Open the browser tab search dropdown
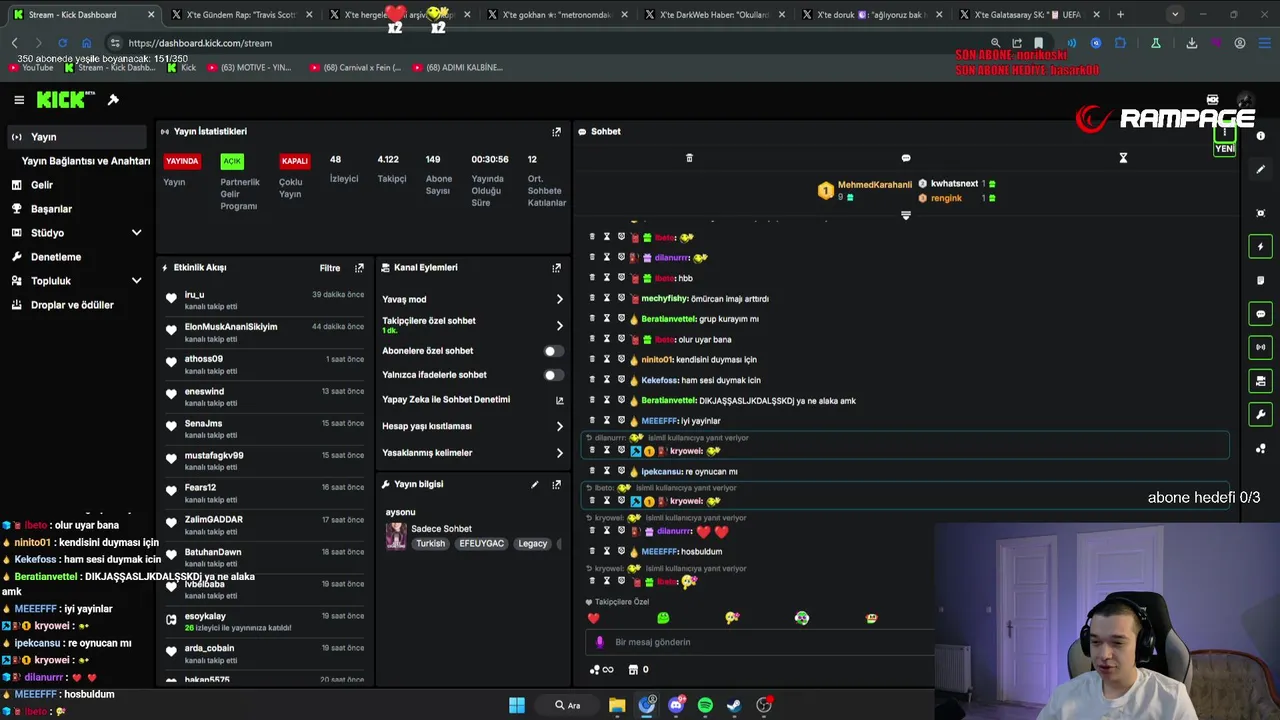 [1175, 14]
